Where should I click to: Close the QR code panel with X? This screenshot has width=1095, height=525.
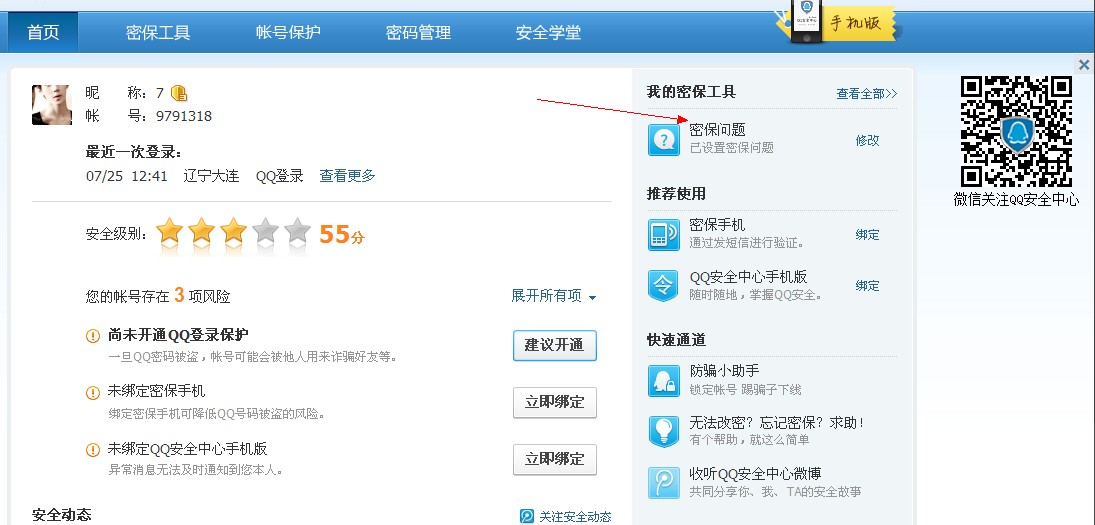tap(1084, 65)
